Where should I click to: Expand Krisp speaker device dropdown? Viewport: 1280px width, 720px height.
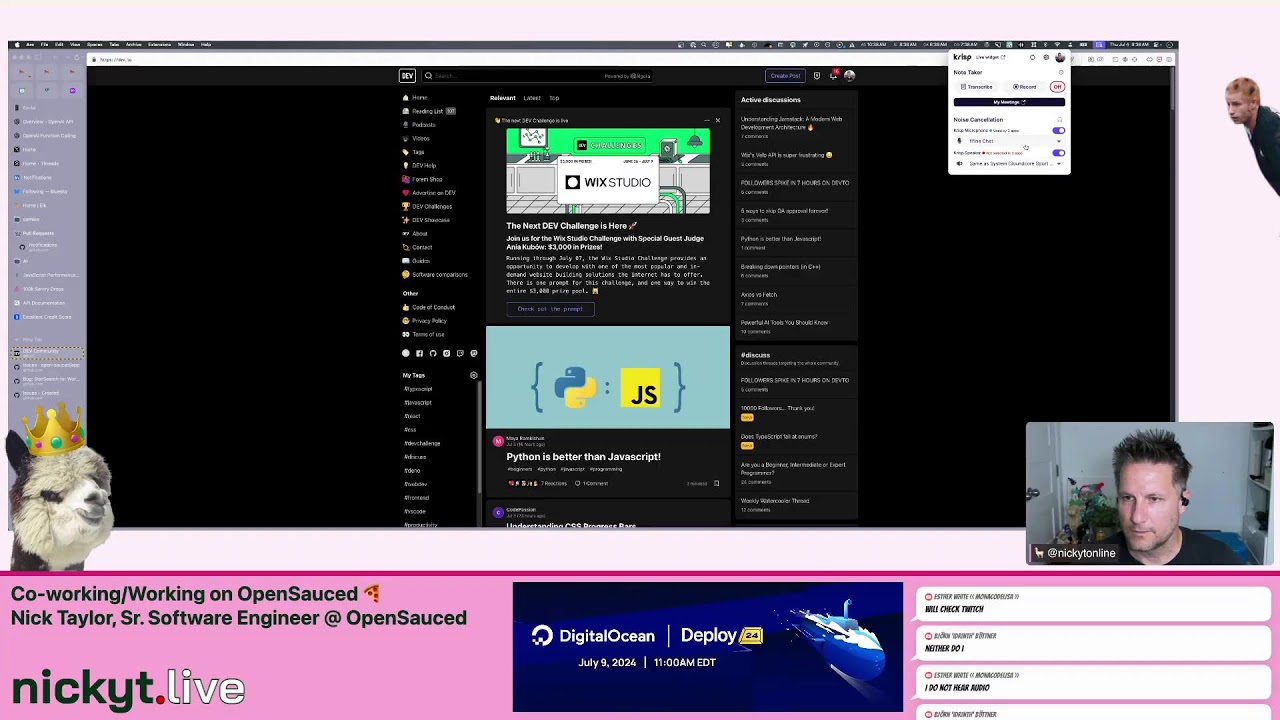pyautogui.click(x=1059, y=164)
